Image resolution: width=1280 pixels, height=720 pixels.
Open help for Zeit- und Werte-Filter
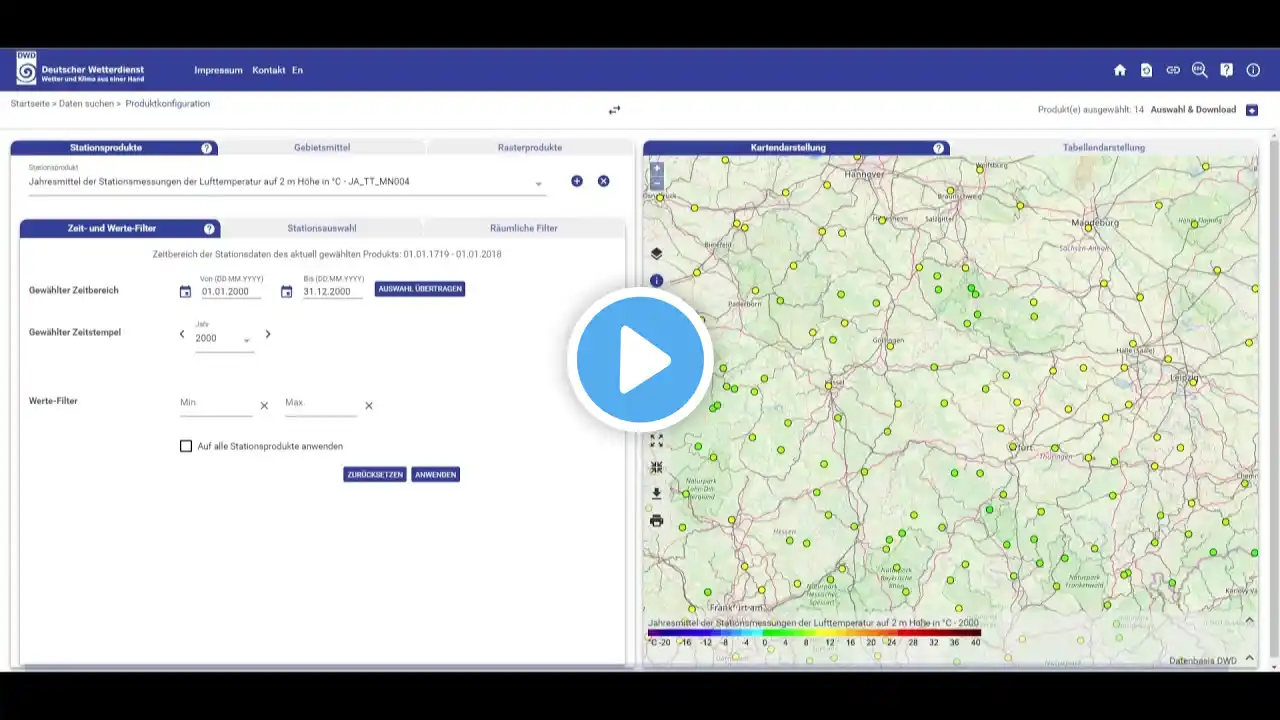click(210, 228)
